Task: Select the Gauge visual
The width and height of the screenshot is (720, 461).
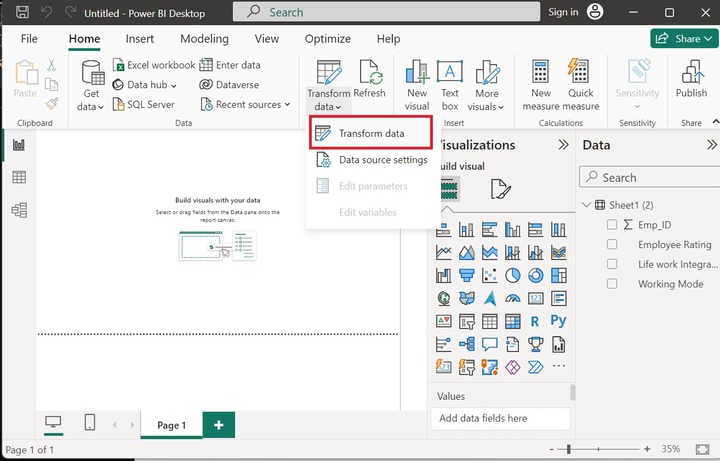Action: point(512,298)
